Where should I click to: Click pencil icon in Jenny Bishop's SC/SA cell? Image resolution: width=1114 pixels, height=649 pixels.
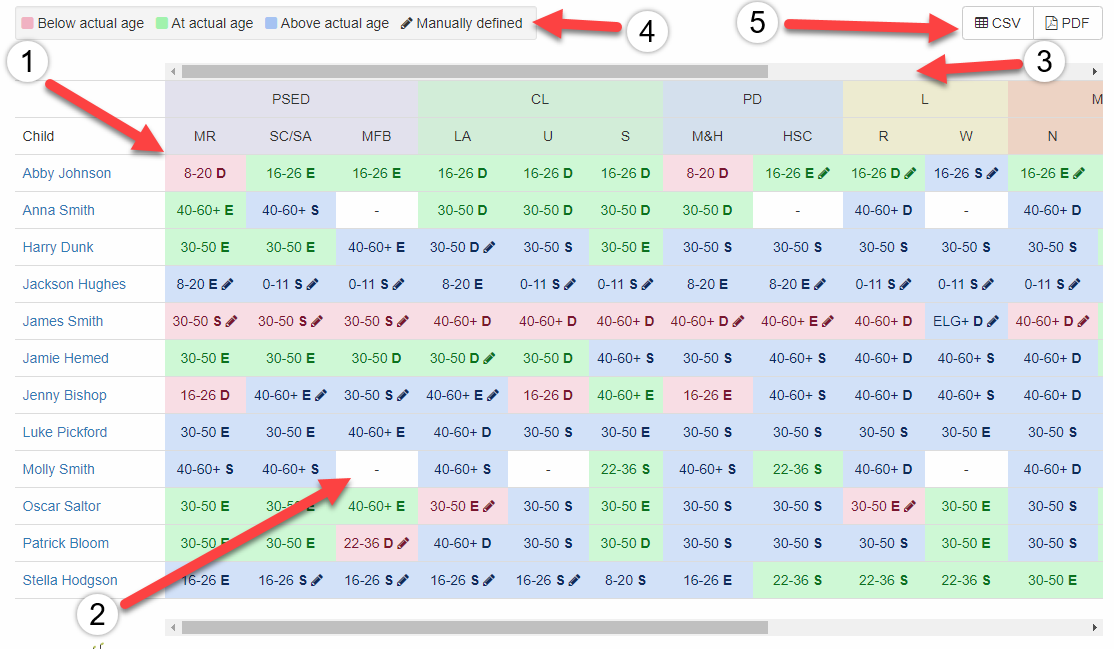click(x=321, y=396)
